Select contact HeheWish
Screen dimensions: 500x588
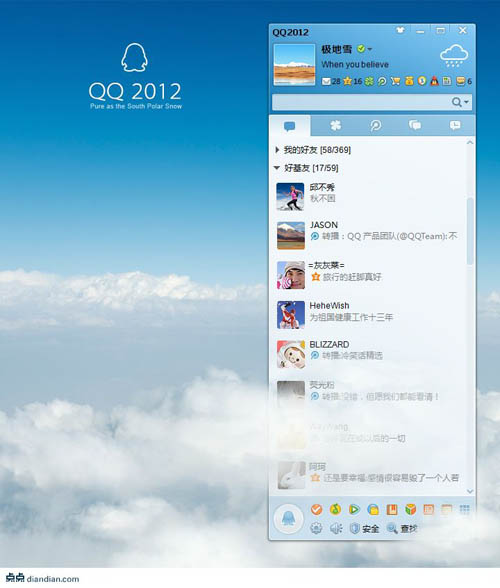click(x=369, y=315)
